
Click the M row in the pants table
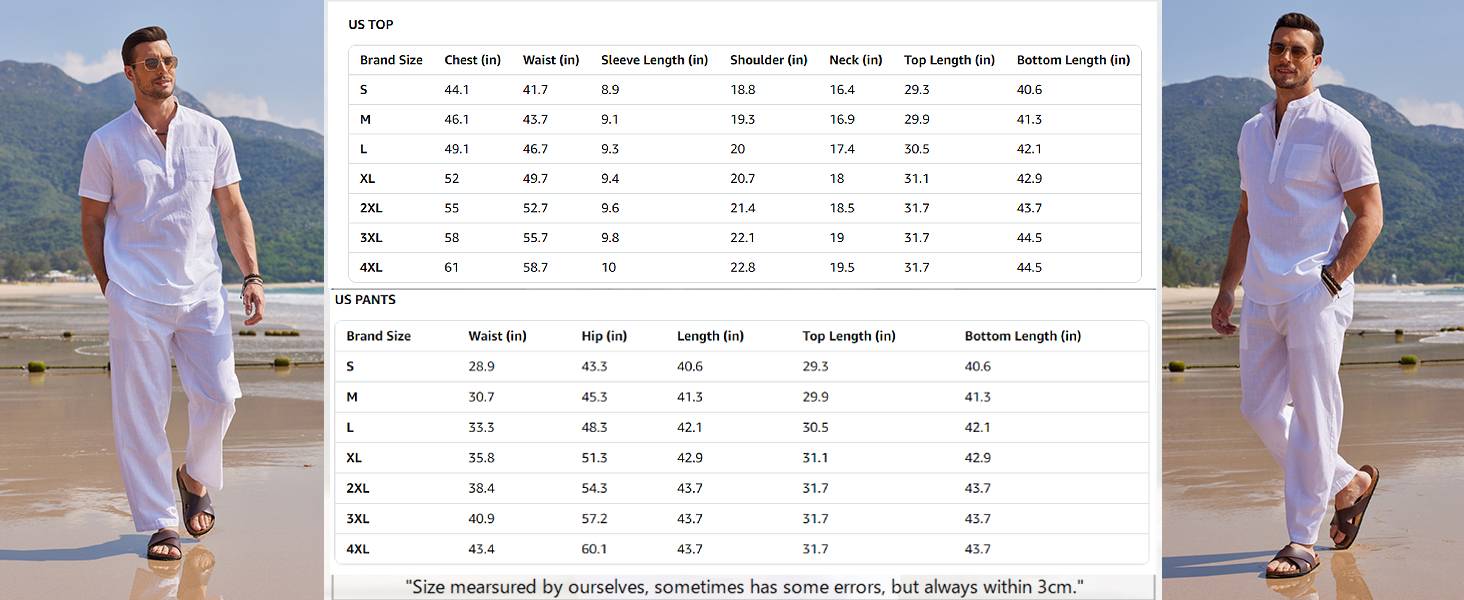742,397
